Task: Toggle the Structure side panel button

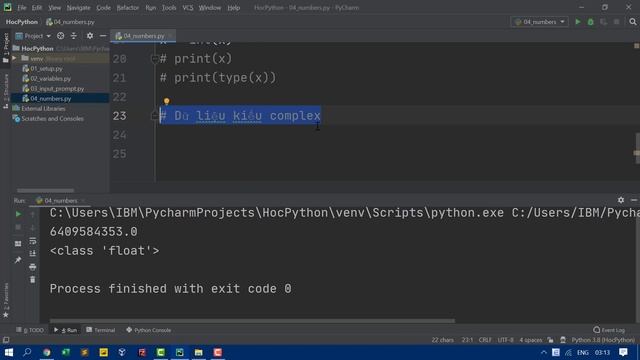Action: click(6, 91)
